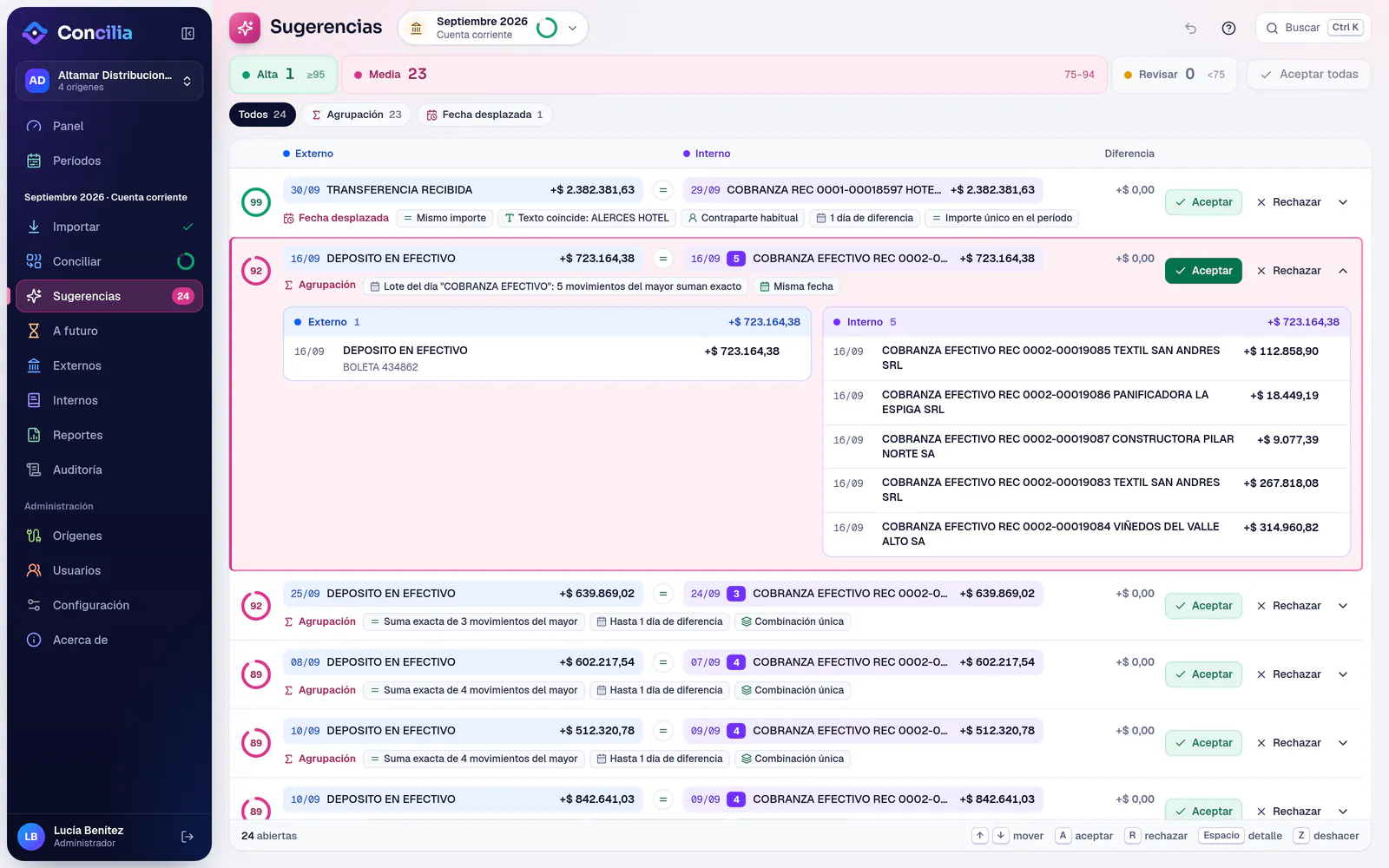Open Usuarios people icon
Viewport: 1389px width, 868px height.
click(34, 570)
